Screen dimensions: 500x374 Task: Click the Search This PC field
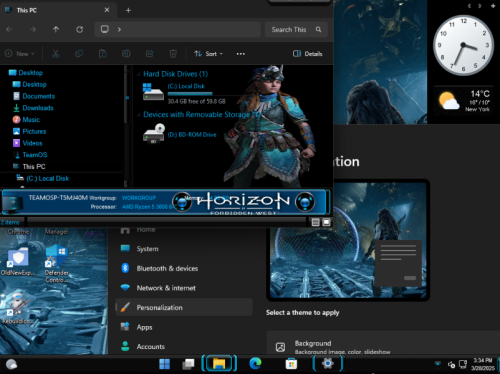pyautogui.click(x=296, y=30)
